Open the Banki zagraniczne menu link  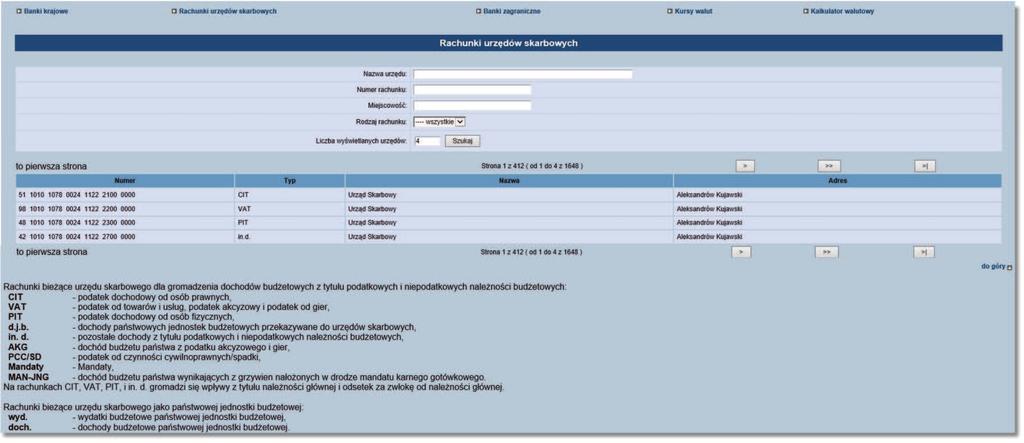[x=512, y=11]
